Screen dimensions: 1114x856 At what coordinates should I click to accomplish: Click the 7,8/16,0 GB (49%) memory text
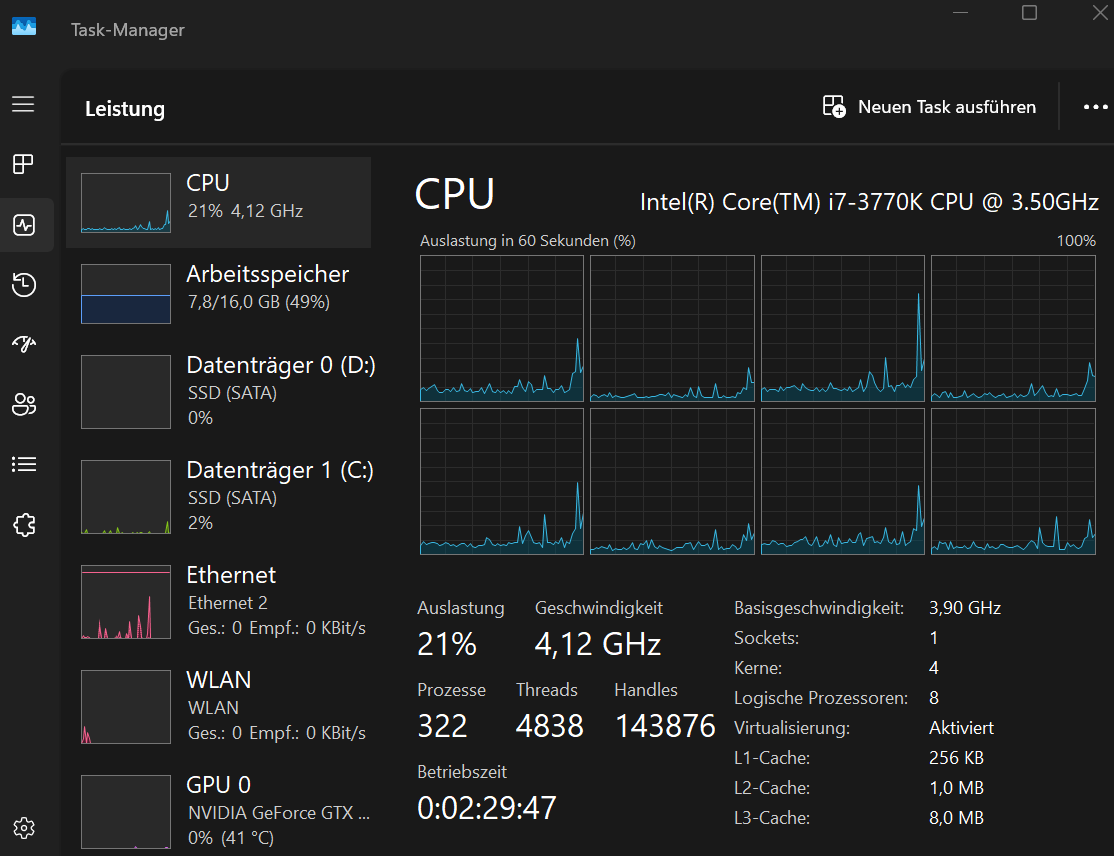click(259, 302)
